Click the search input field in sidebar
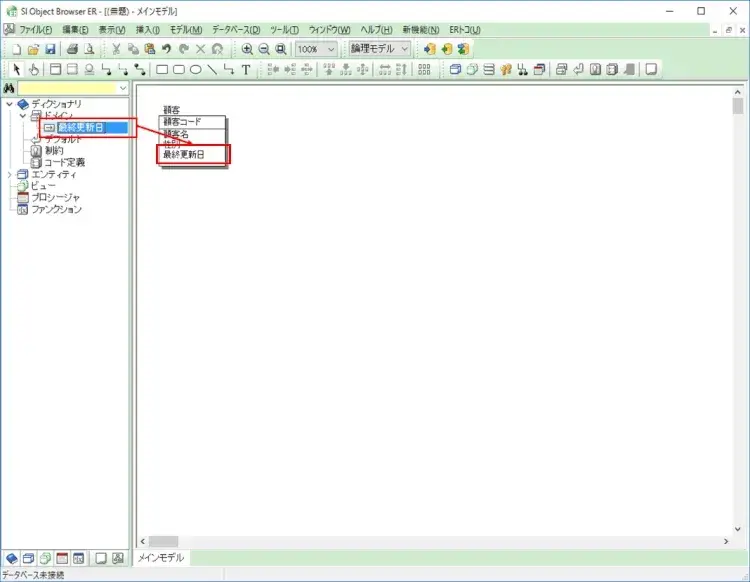This screenshot has height=582, width=750. point(68,89)
